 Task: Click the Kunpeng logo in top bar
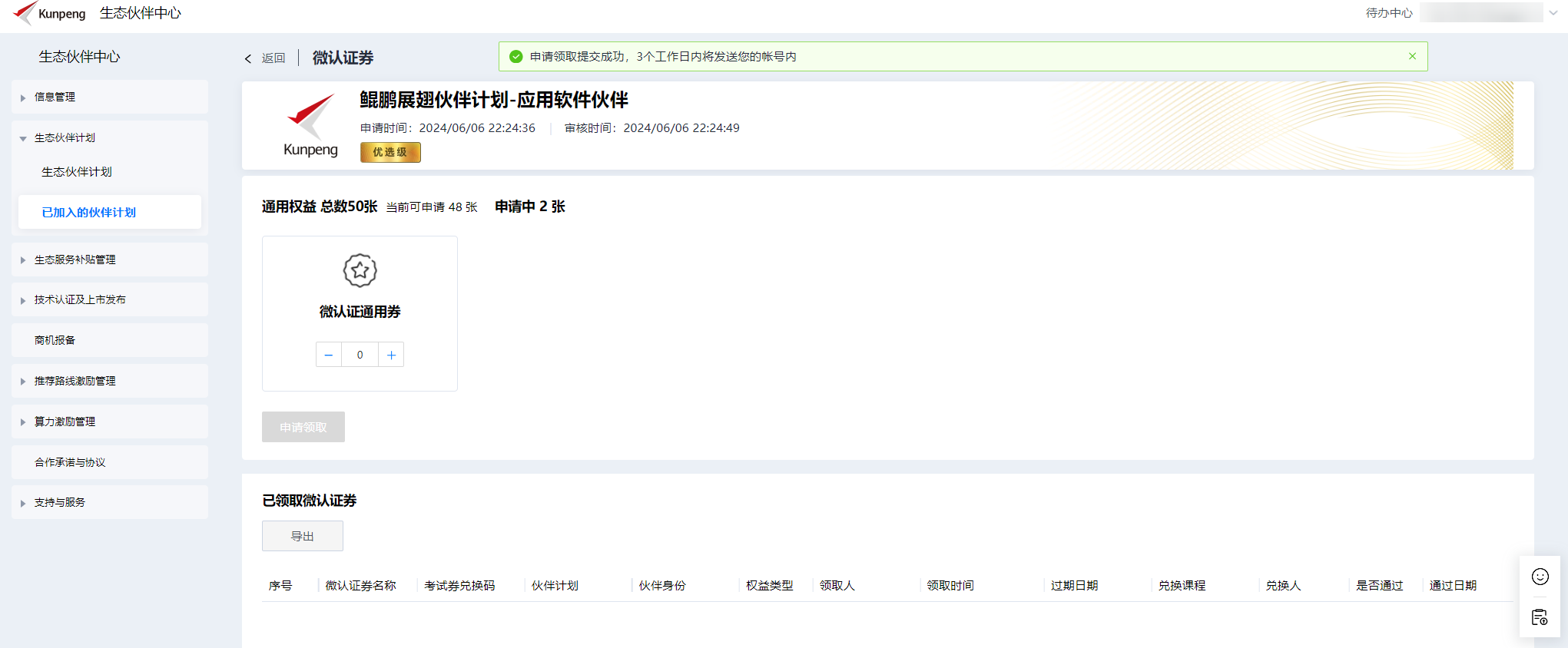pos(49,13)
